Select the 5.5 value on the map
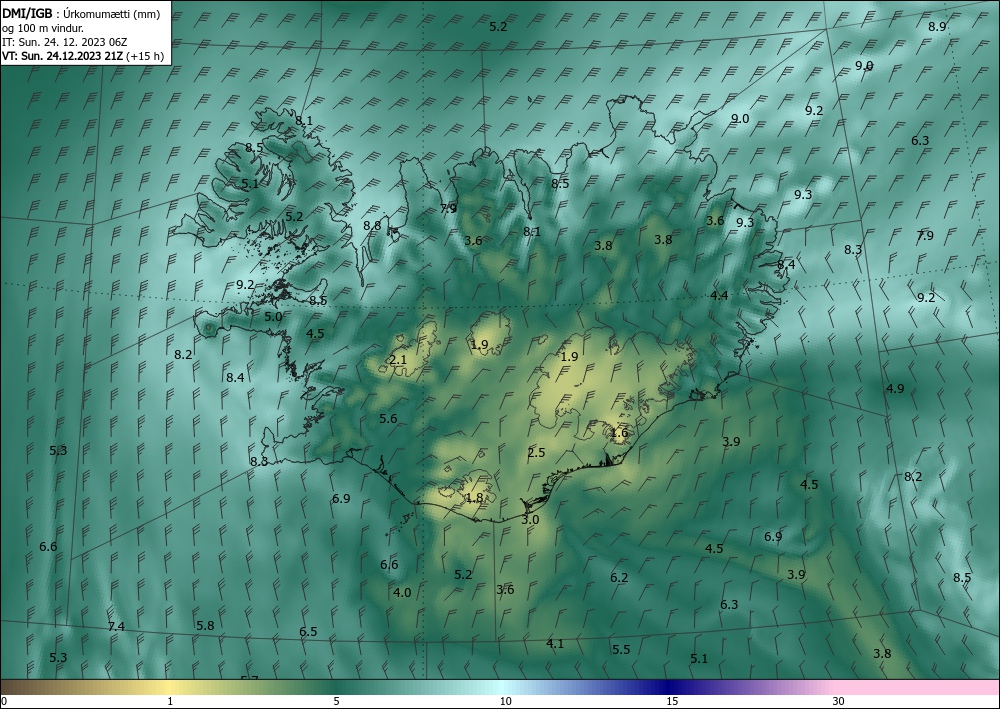Viewport: 1000px width, 709px height. click(x=621, y=649)
